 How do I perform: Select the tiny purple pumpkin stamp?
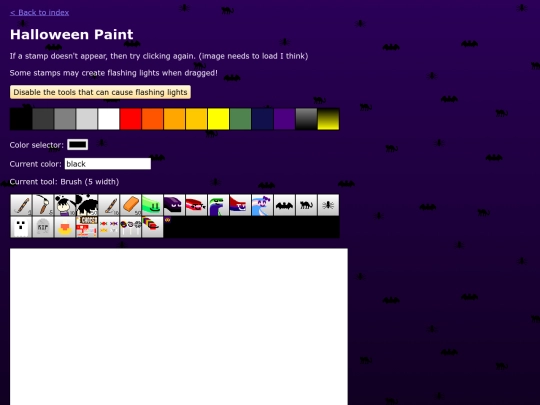[x=167, y=220]
